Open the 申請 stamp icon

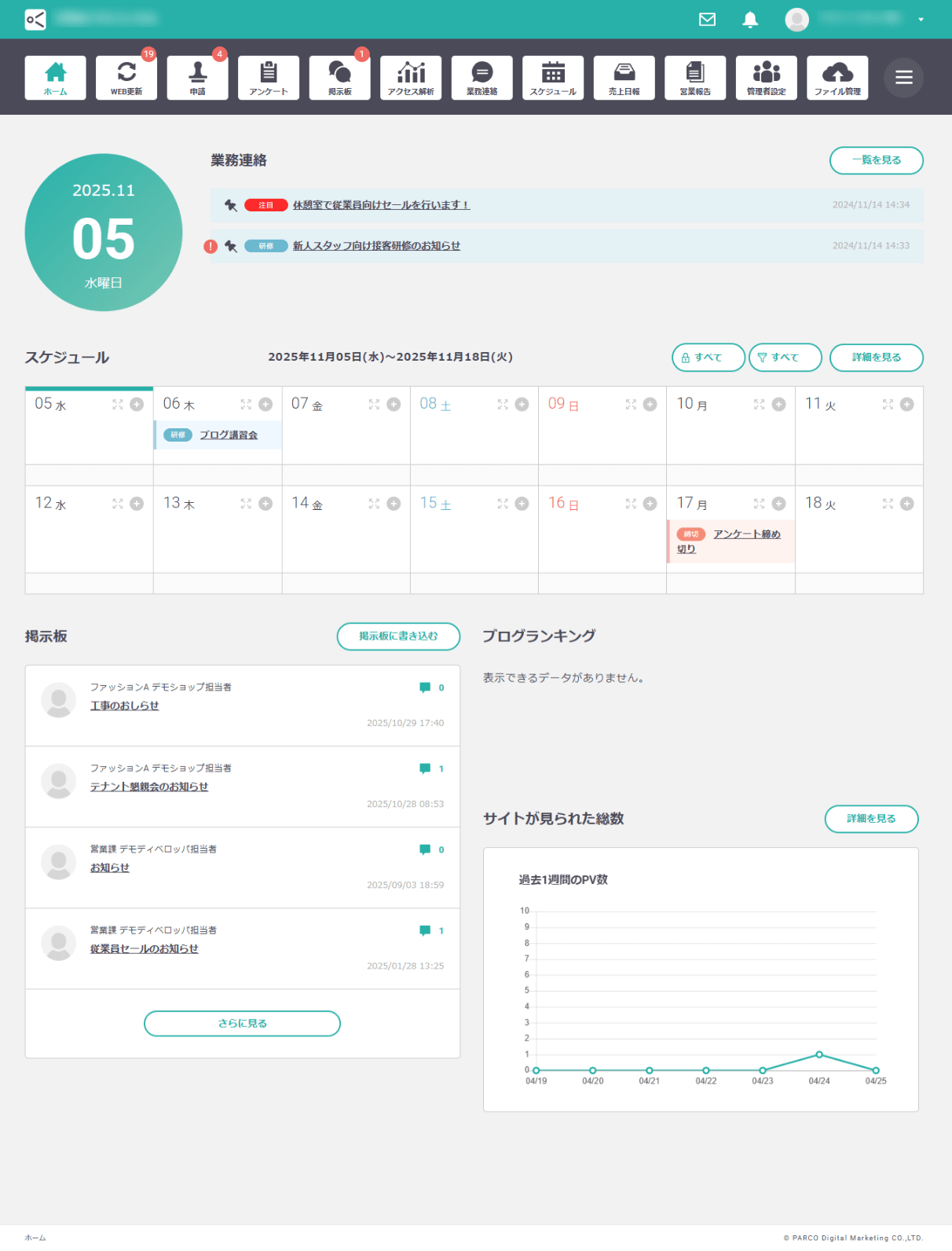pos(197,78)
